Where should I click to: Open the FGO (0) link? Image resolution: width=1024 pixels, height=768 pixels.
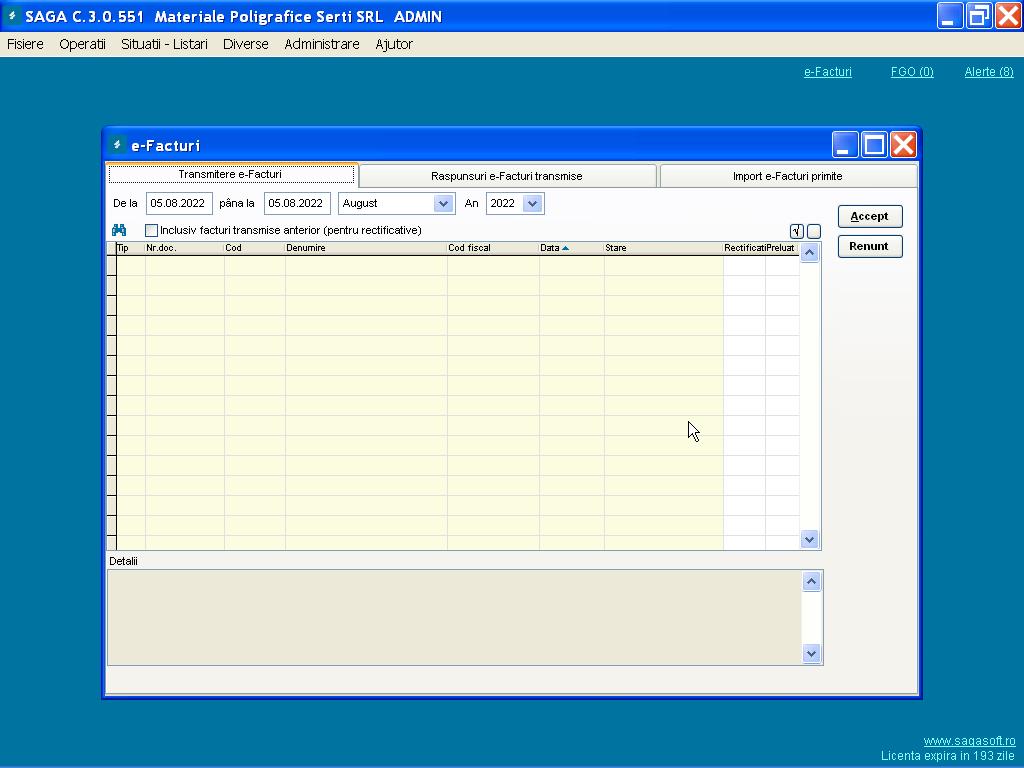[912, 72]
